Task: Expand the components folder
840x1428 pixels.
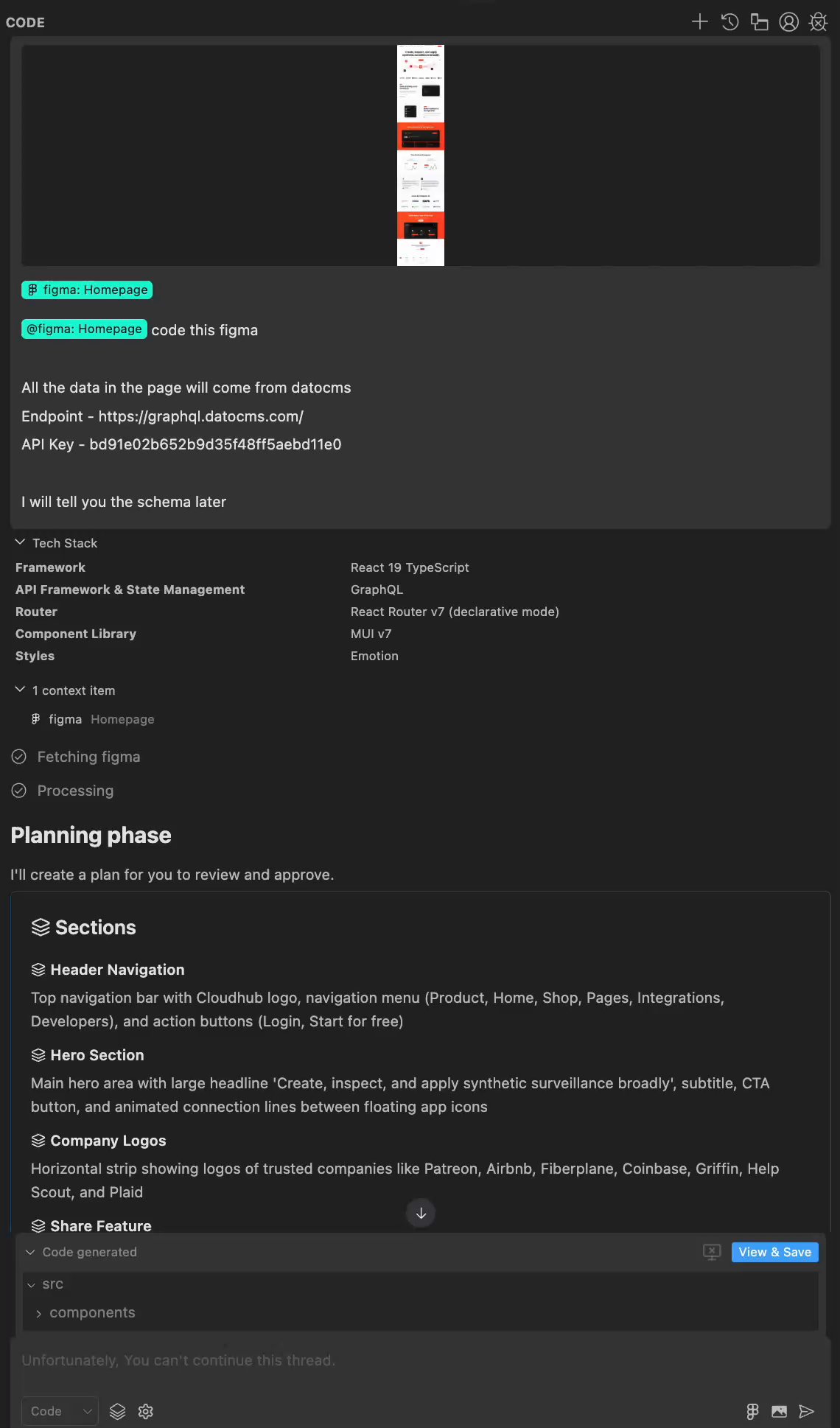Action: 39,1313
